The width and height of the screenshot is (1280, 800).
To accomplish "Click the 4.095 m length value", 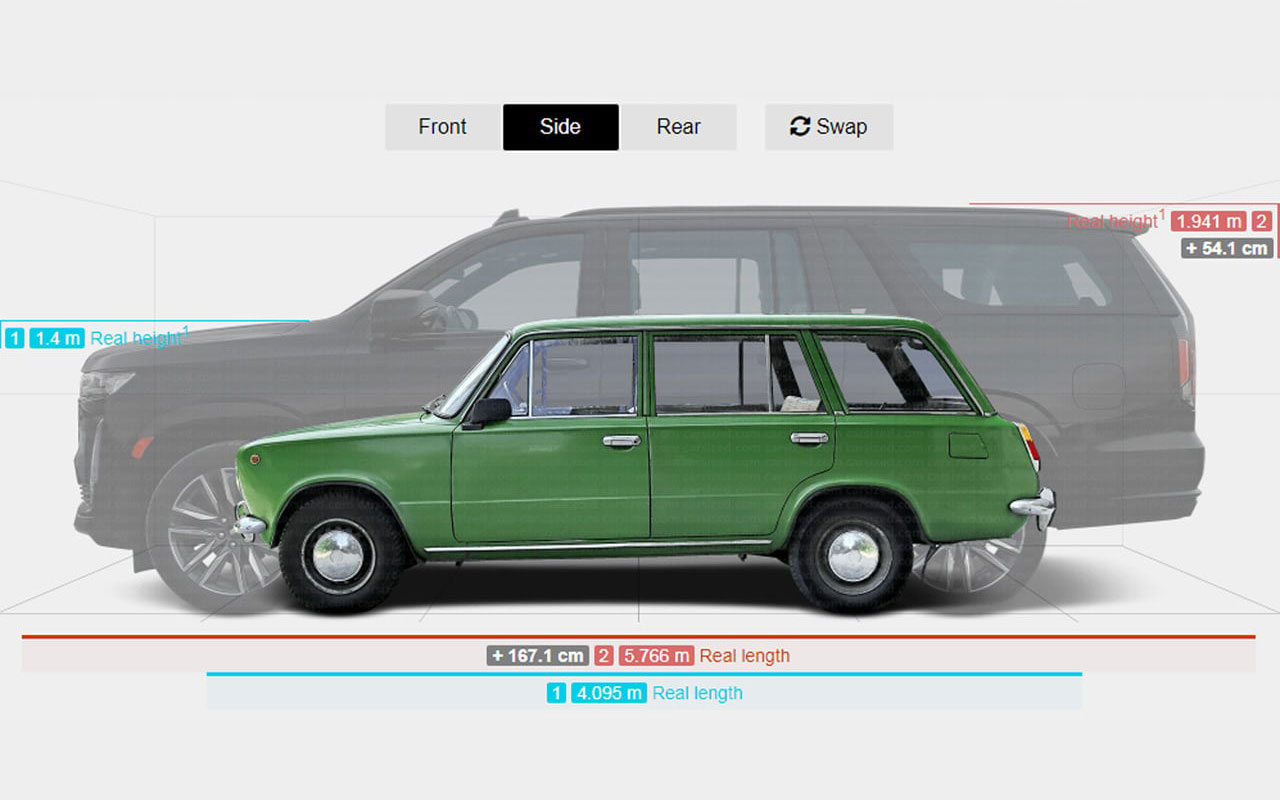I will [x=608, y=693].
